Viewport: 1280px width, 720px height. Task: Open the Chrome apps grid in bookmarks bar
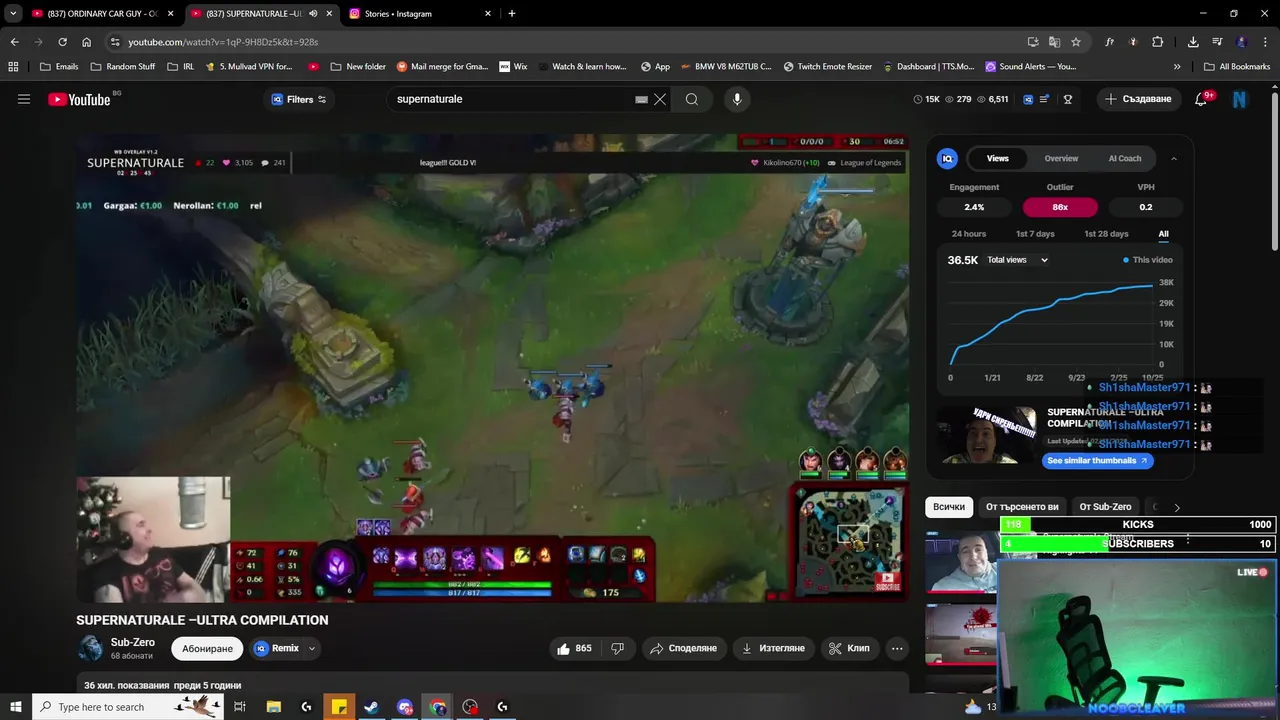coord(13,67)
